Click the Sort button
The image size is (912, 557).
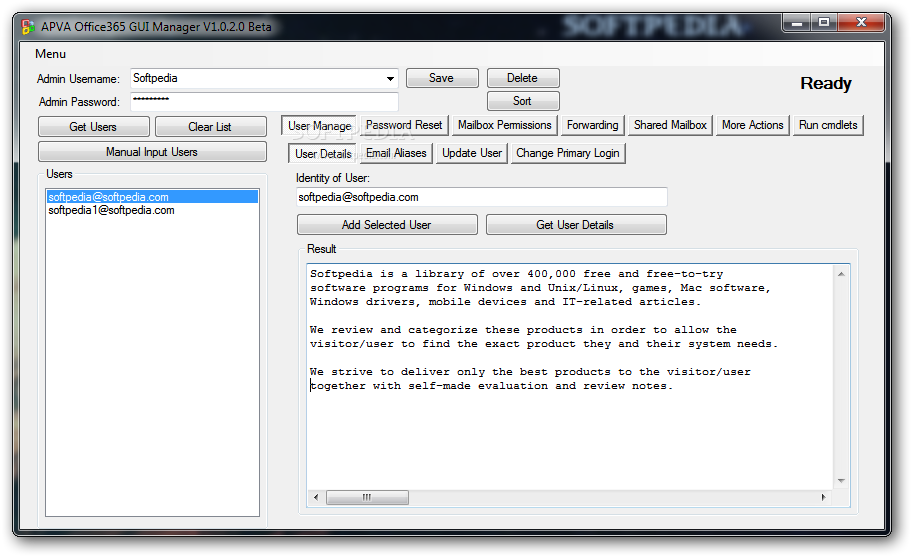[x=523, y=101]
